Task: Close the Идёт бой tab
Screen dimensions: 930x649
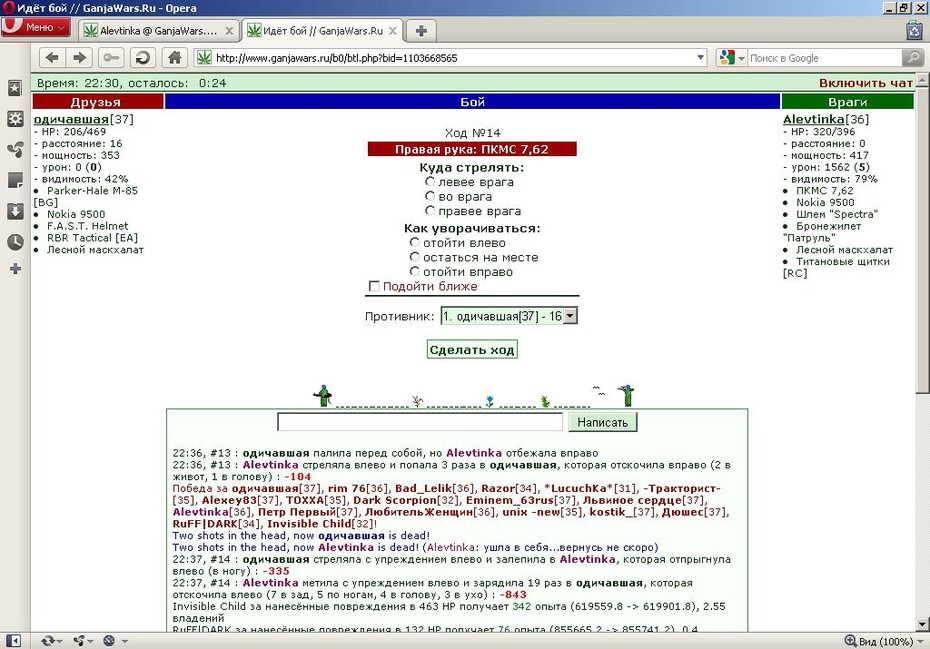Action: pyautogui.click(x=393, y=31)
